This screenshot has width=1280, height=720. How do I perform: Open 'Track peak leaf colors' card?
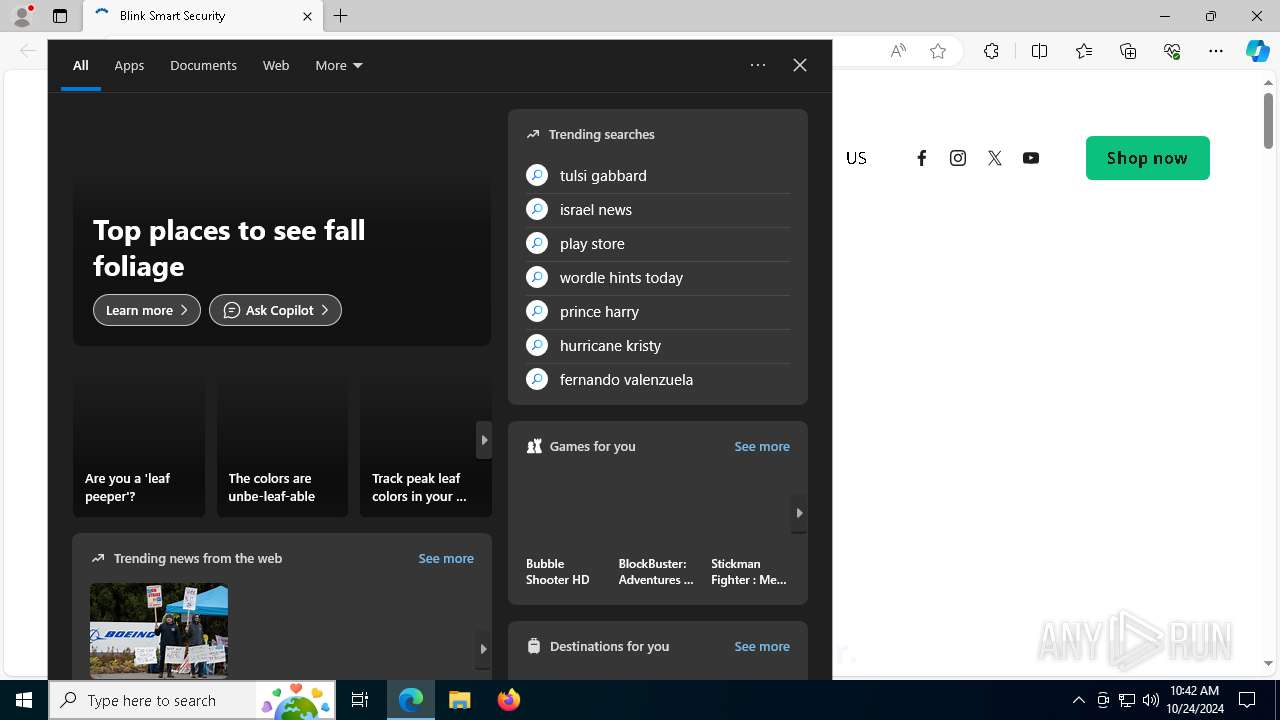[426, 446]
